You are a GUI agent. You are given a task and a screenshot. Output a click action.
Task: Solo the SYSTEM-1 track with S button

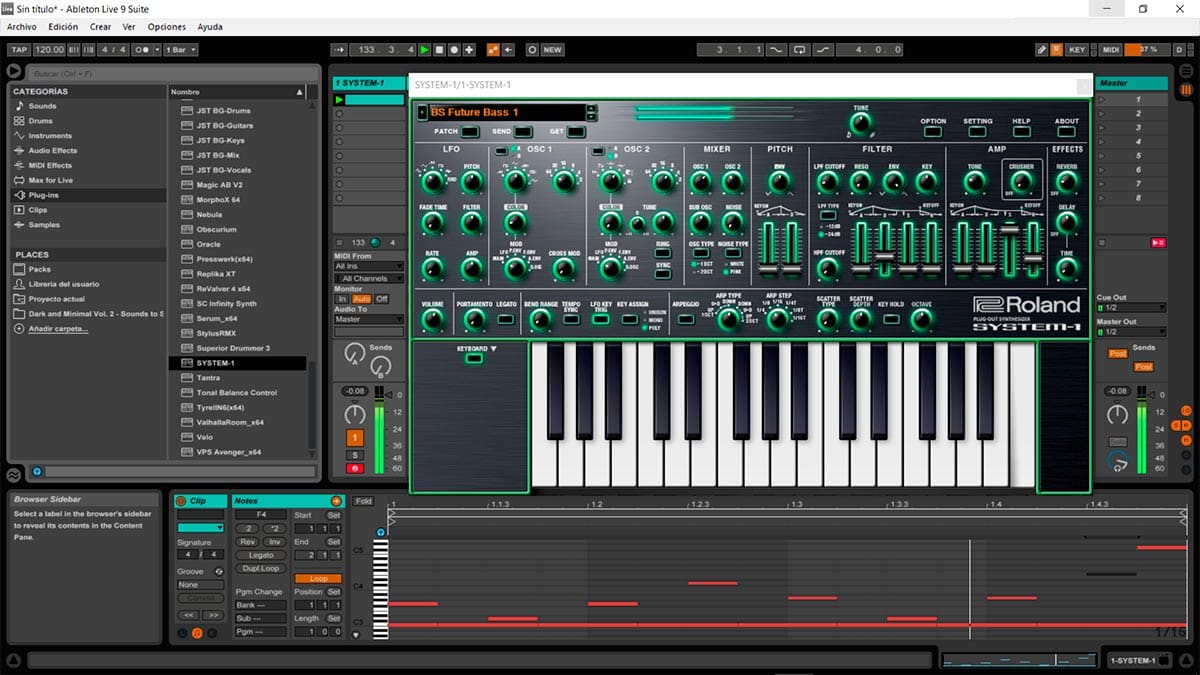[x=355, y=455]
